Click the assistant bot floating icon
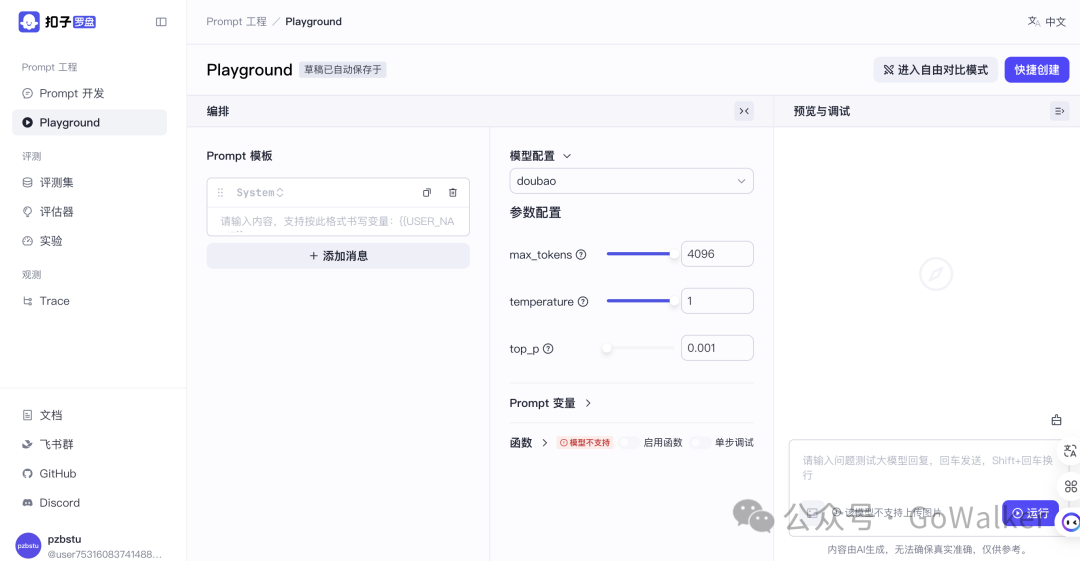Image resolution: width=1080 pixels, height=561 pixels. click(x=1071, y=522)
